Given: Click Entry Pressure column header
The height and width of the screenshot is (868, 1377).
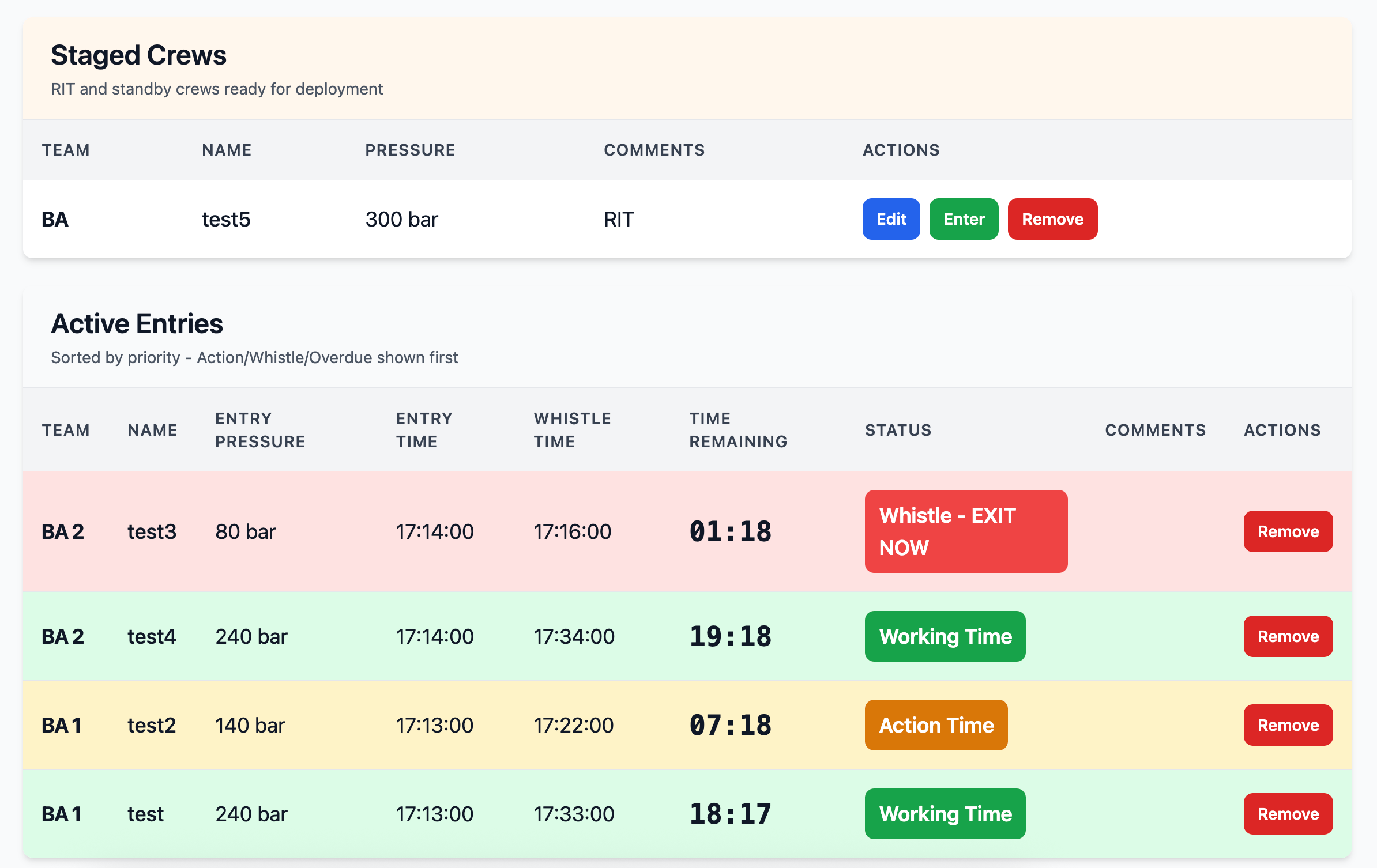Looking at the screenshot, I should tap(259, 430).
